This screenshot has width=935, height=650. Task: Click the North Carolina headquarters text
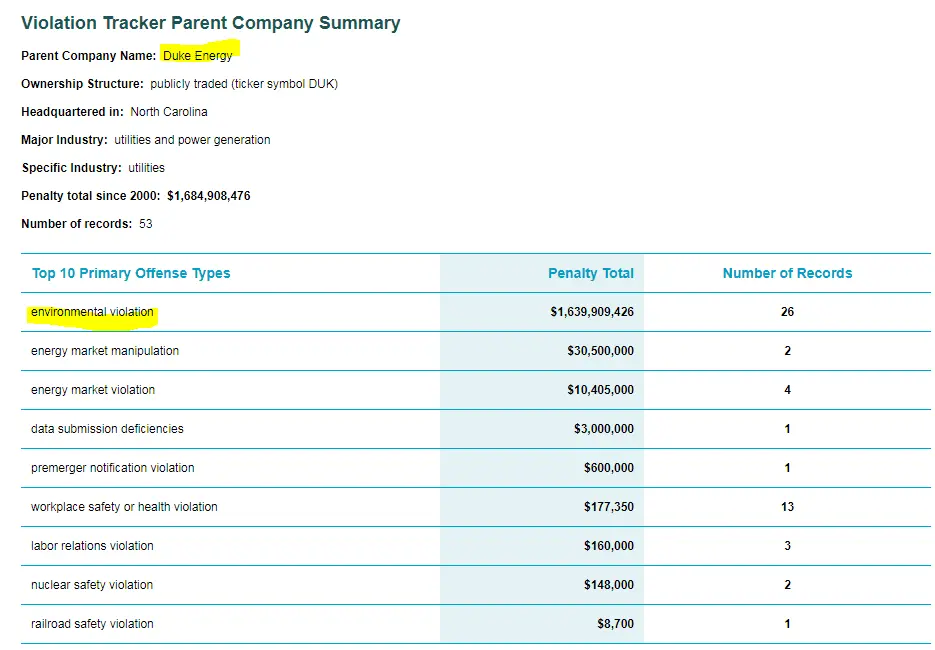169,112
